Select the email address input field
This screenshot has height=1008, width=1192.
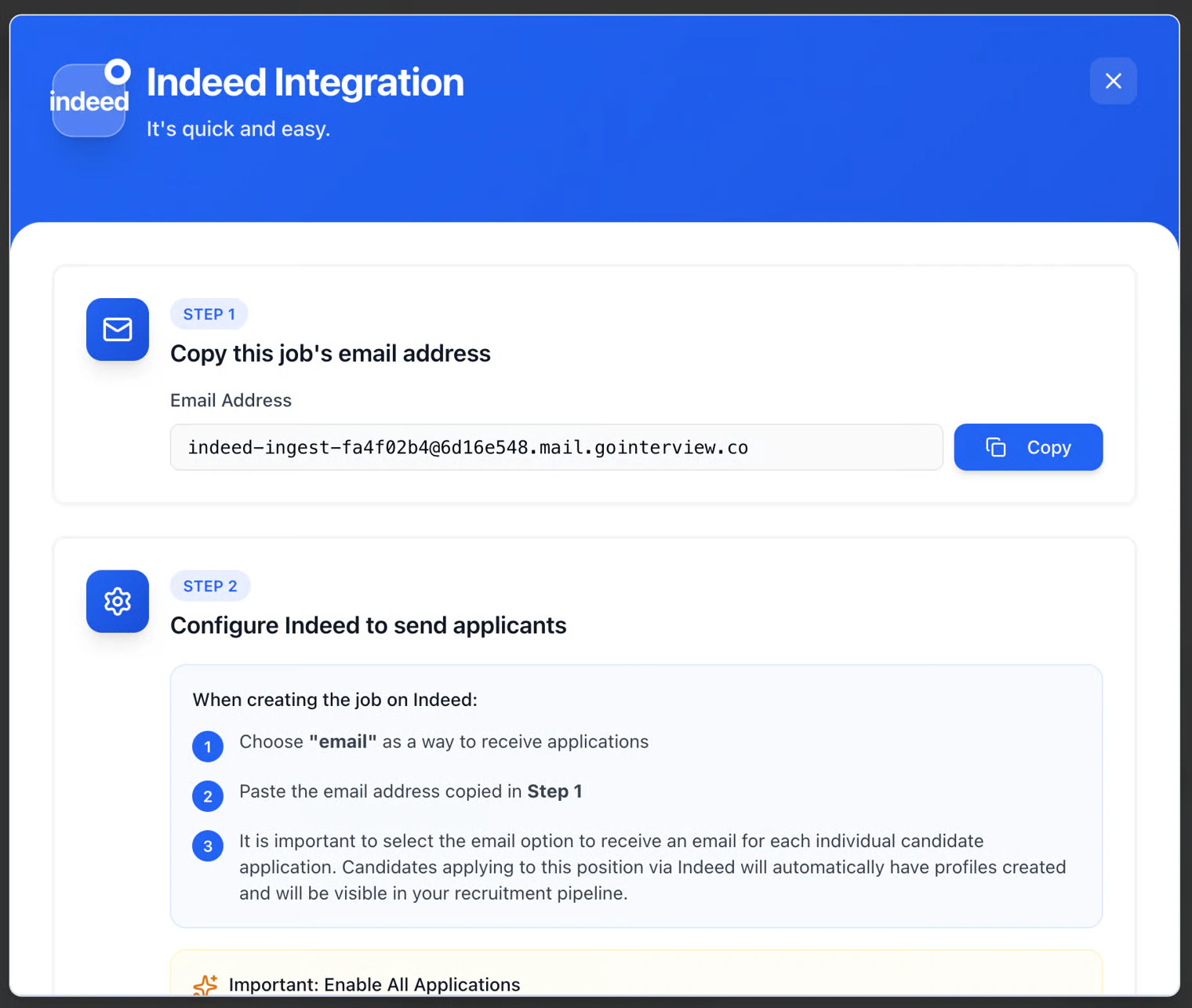[557, 447]
